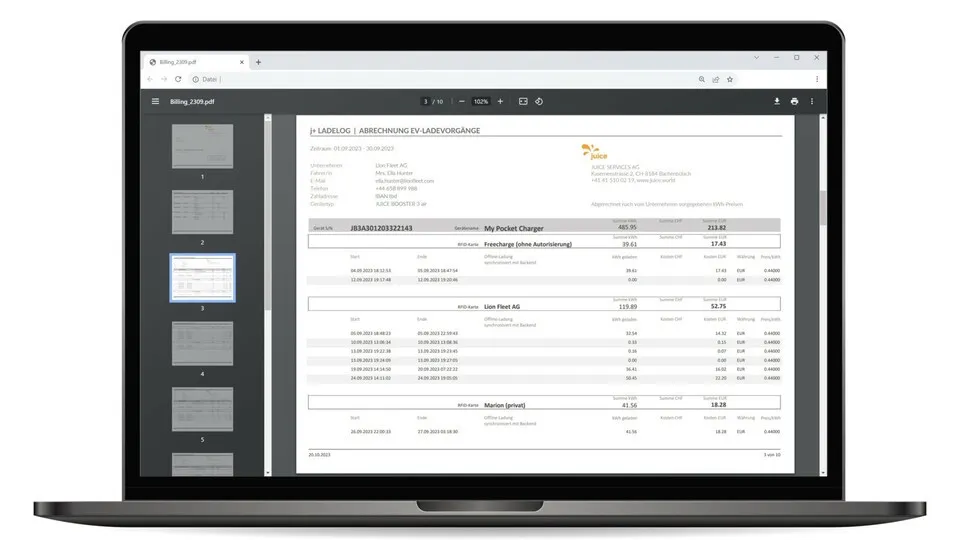
Task: Click the thumbnail sidebar scrollbar
Action: [268, 214]
